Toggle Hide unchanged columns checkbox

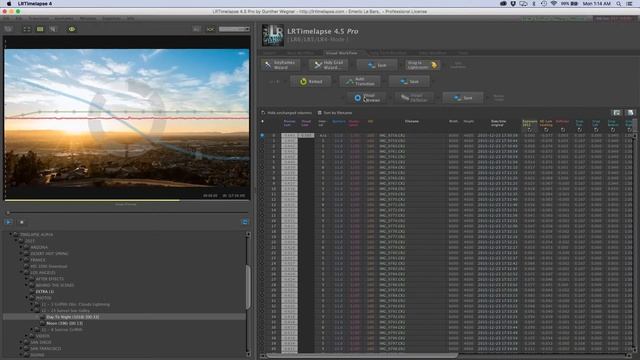coord(263,113)
